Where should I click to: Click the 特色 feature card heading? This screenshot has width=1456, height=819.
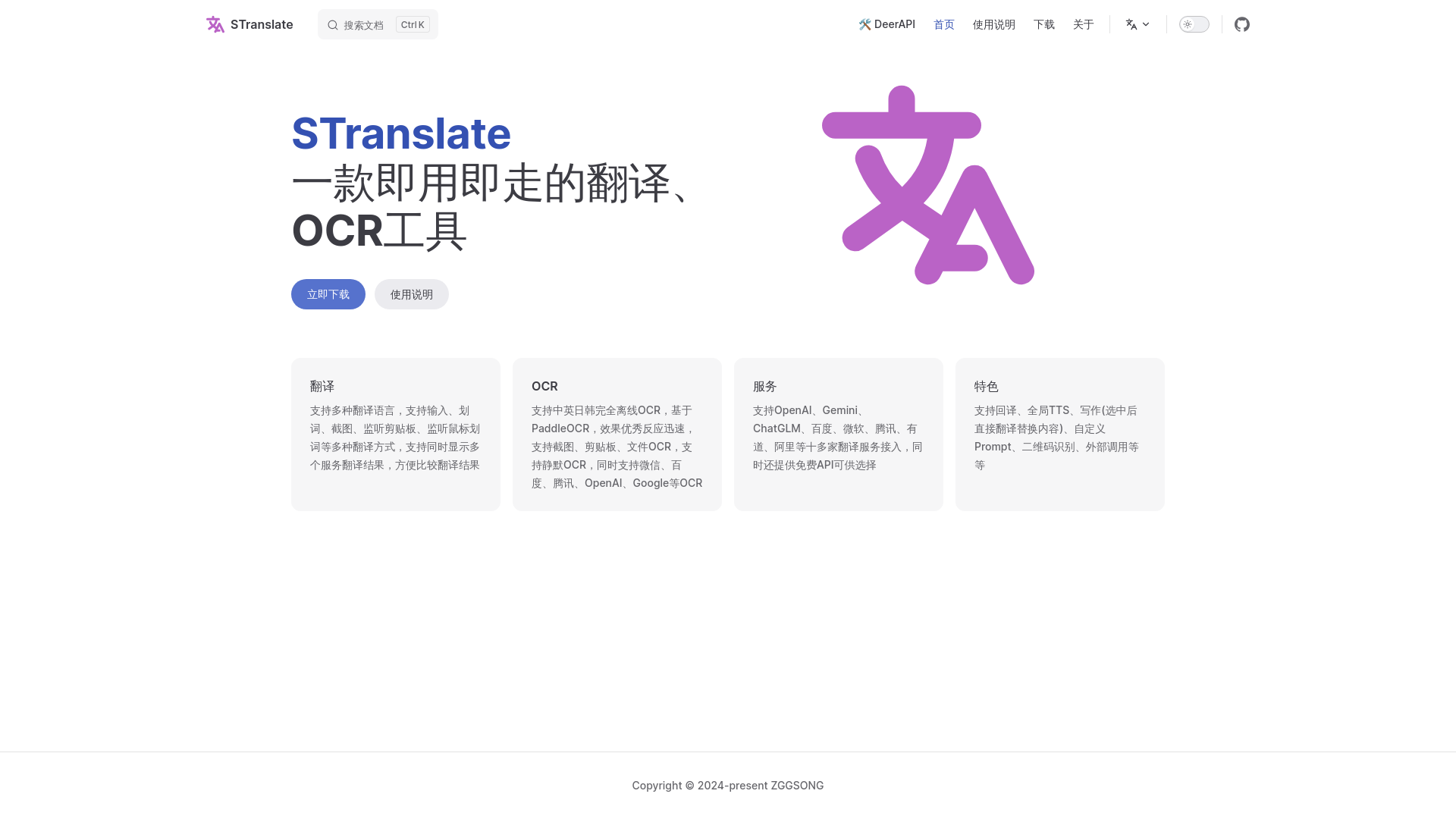[987, 386]
